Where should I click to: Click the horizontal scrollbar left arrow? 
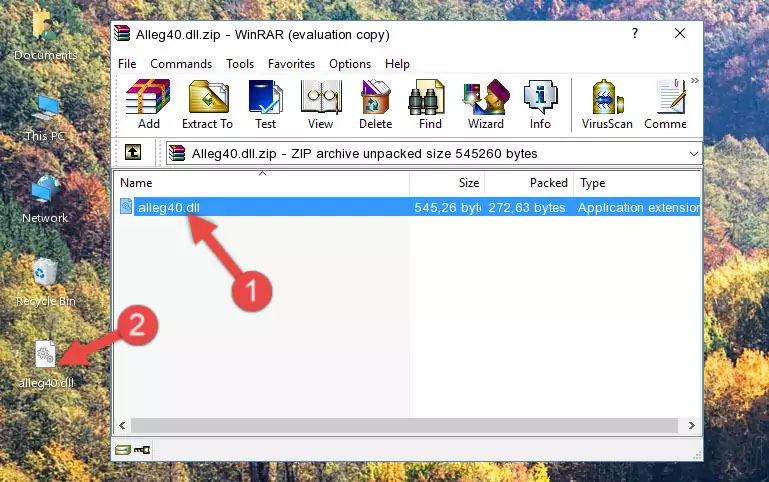(x=123, y=425)
